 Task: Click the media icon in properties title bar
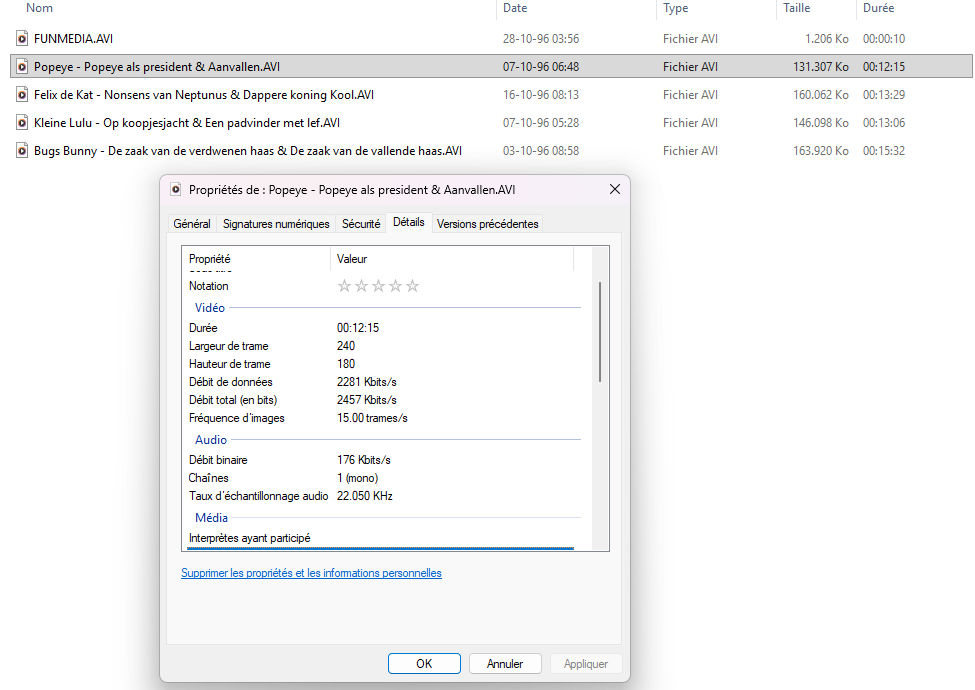(x=176, y=190)
